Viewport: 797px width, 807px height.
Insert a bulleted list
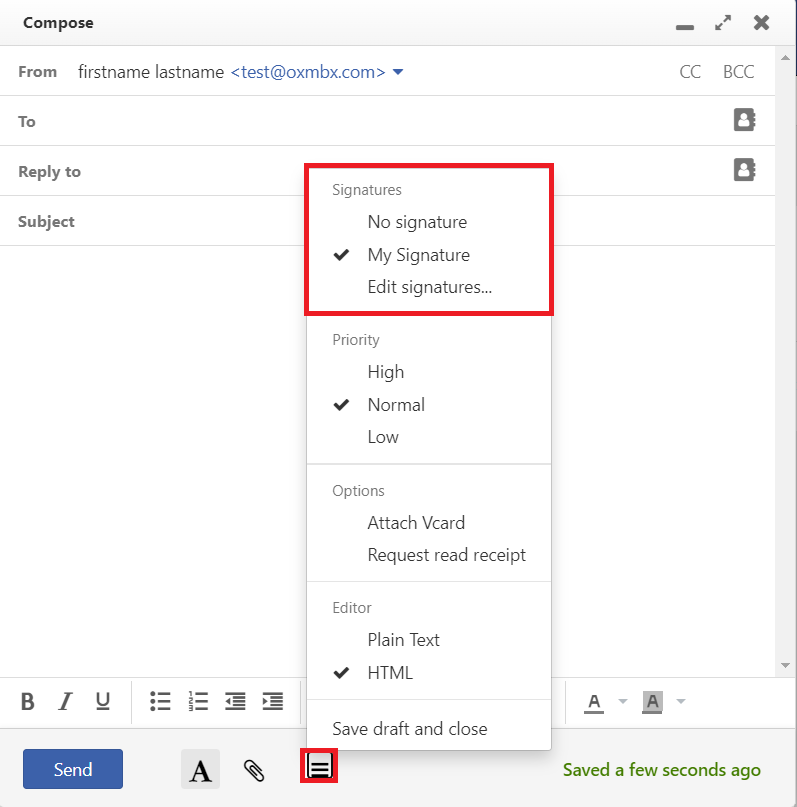point(160,701)
